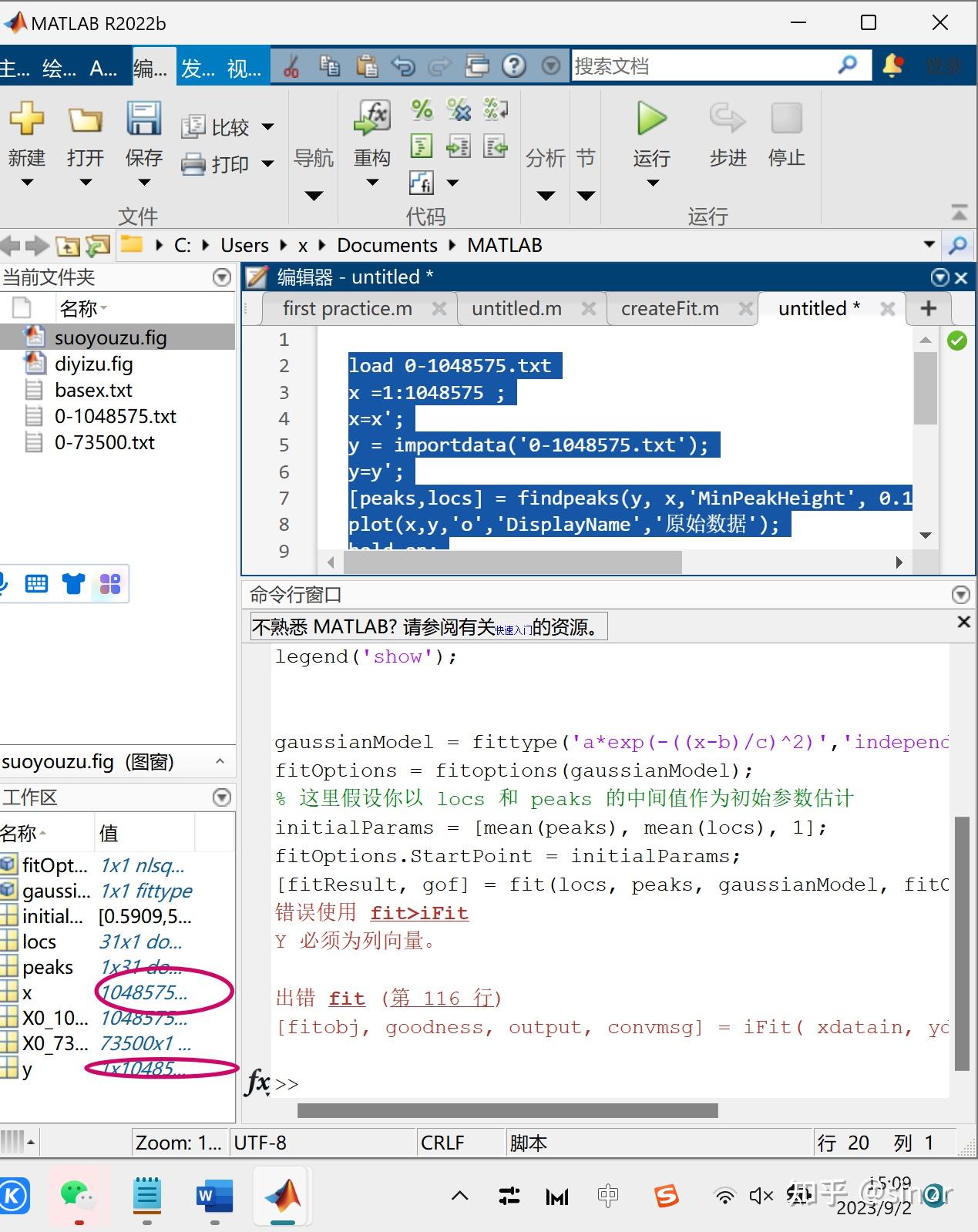This screenshot has width=978, height=1232.
Task: Open help with the question mark icon
Action: pos(514,66)
